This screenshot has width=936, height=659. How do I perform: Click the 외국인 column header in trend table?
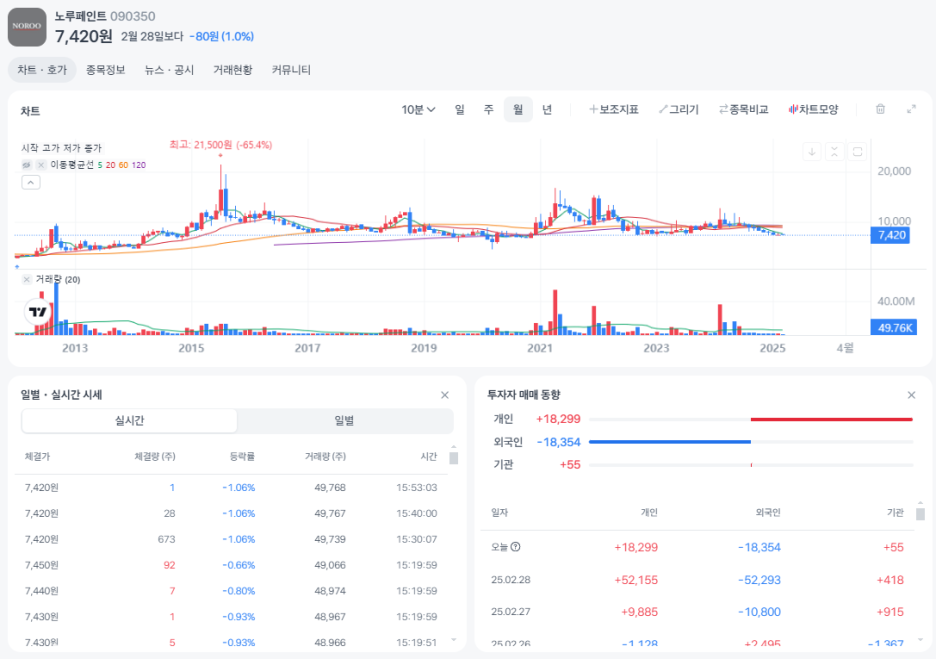(x=768, y=513)
